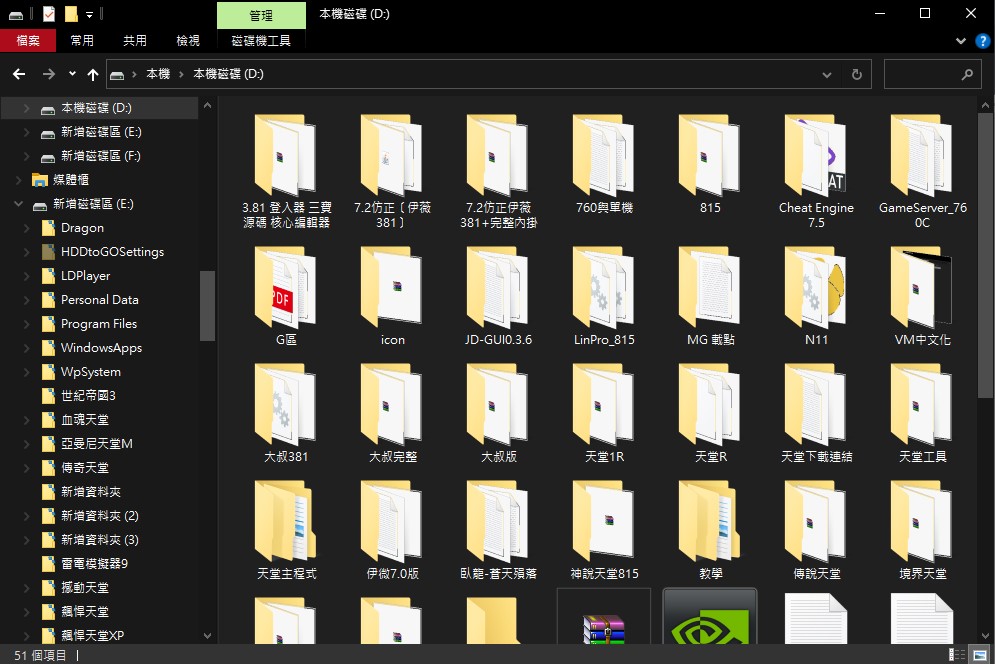The image size is (995, 664).
Task: Open the GameServer_760C folder
Action: (x=922, y=171)
